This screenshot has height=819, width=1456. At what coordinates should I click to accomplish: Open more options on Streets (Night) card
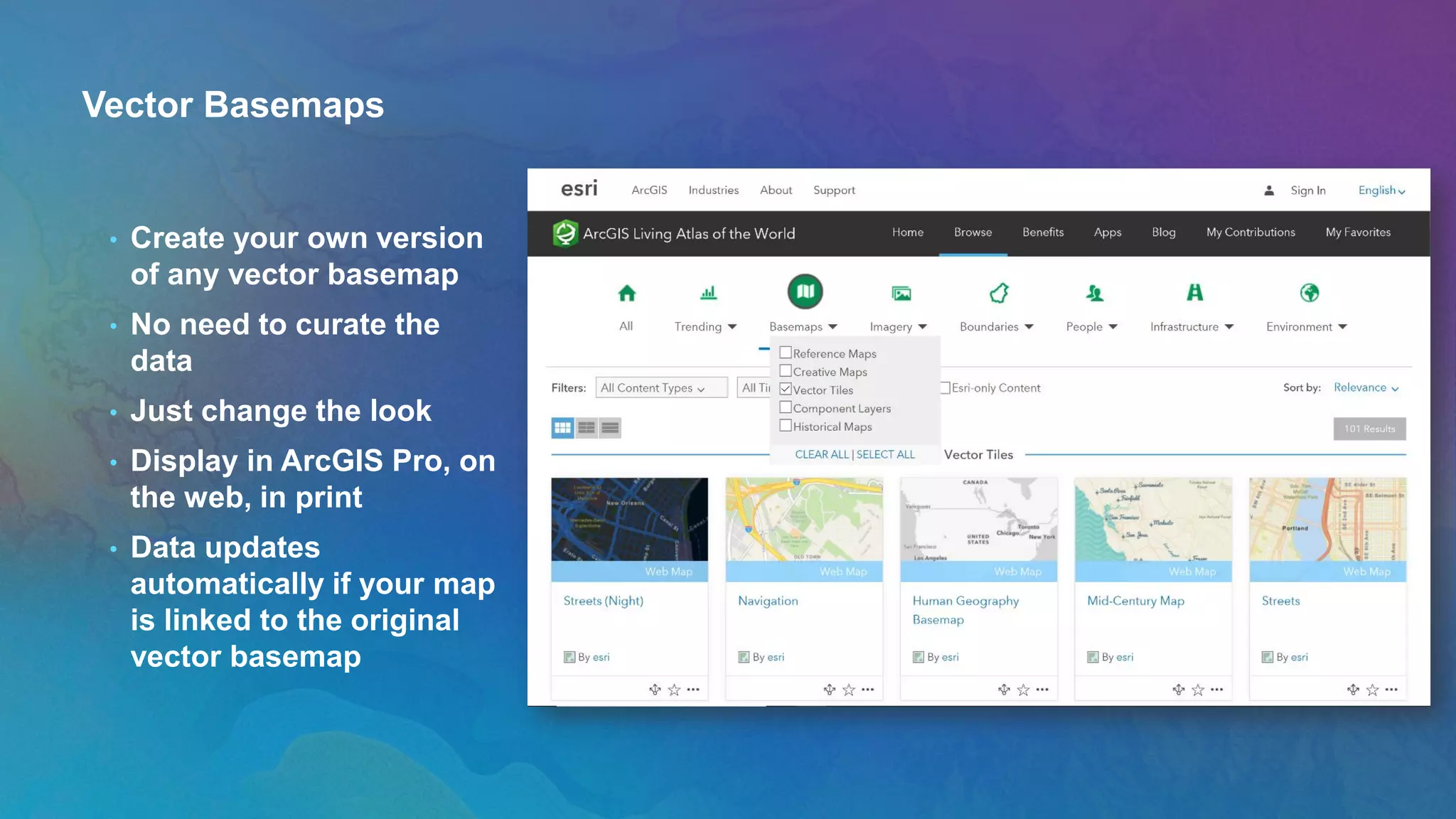coord(693,690)
